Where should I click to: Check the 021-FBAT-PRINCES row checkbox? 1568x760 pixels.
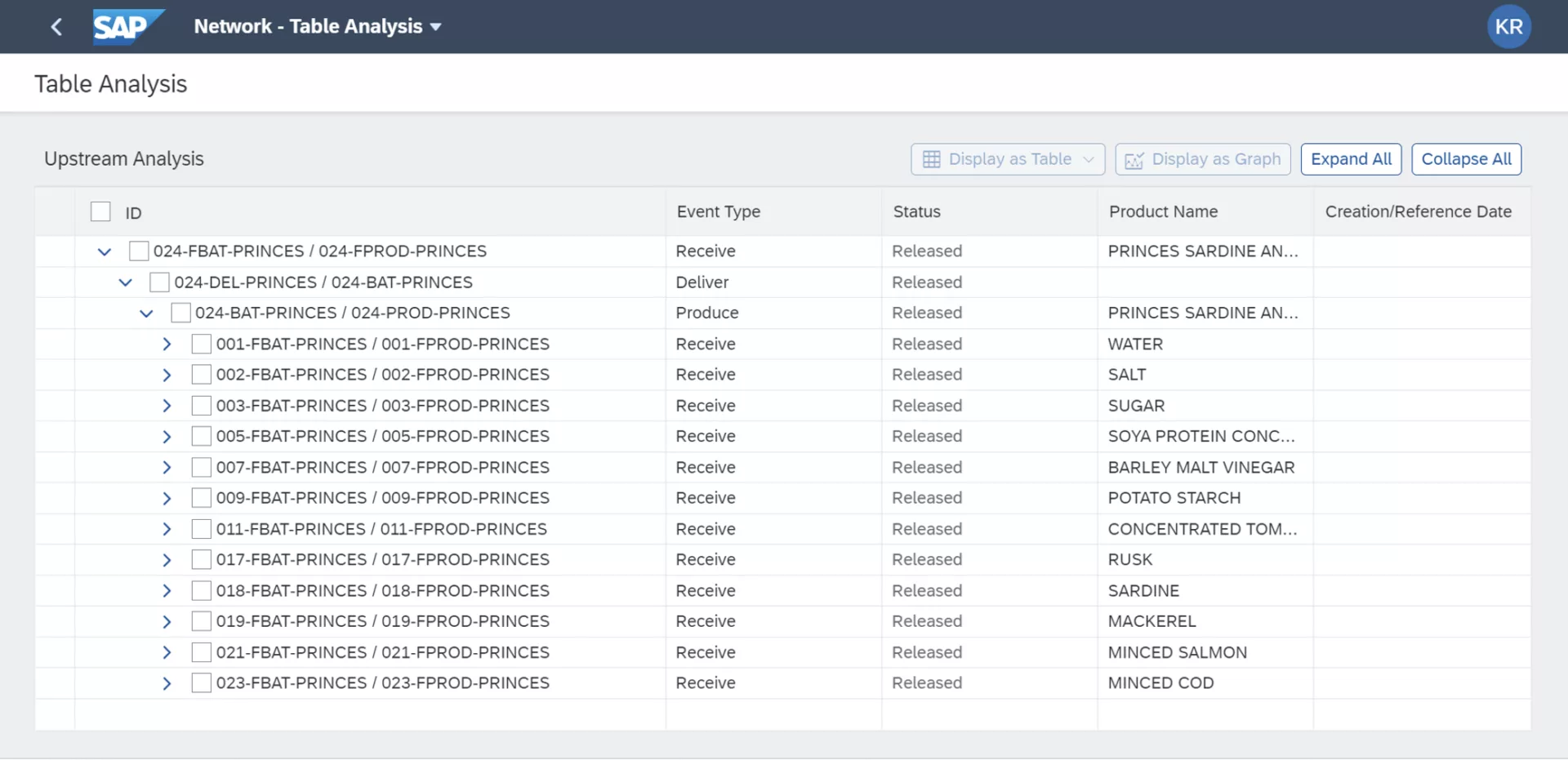201,652
